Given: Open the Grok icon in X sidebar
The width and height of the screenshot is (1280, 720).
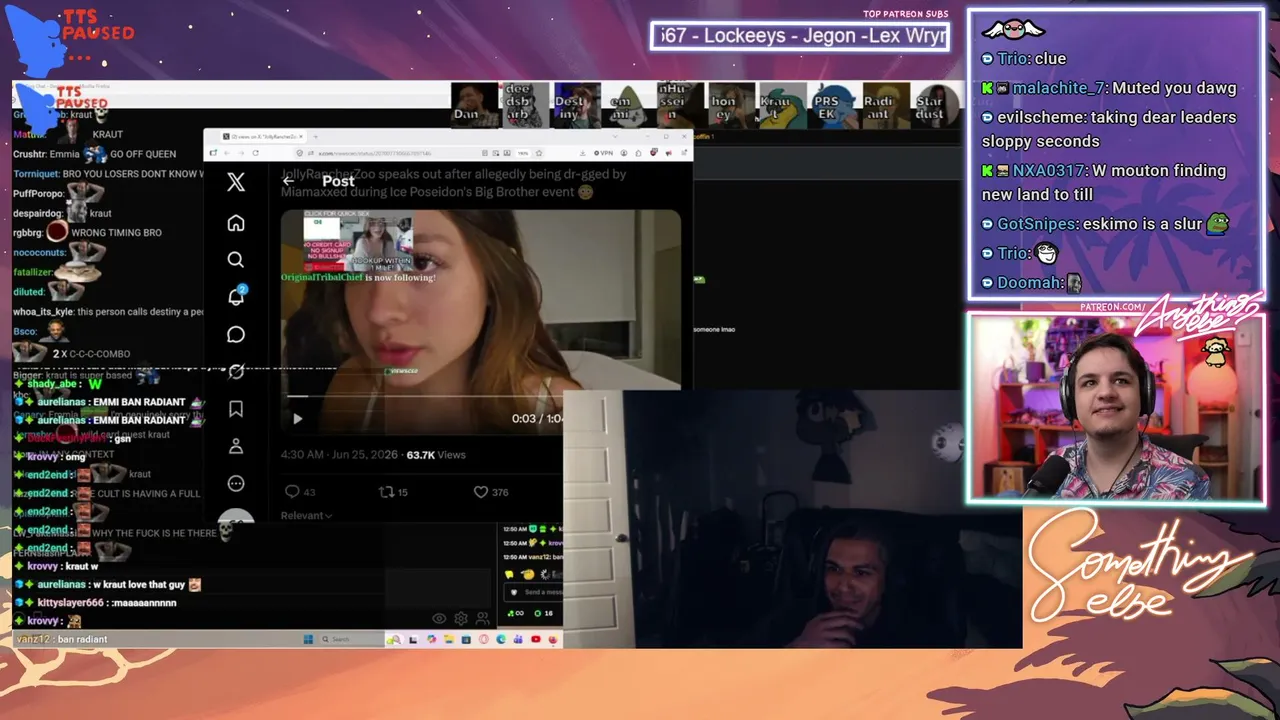Looking at the screenshot, I should click(236, 371).
